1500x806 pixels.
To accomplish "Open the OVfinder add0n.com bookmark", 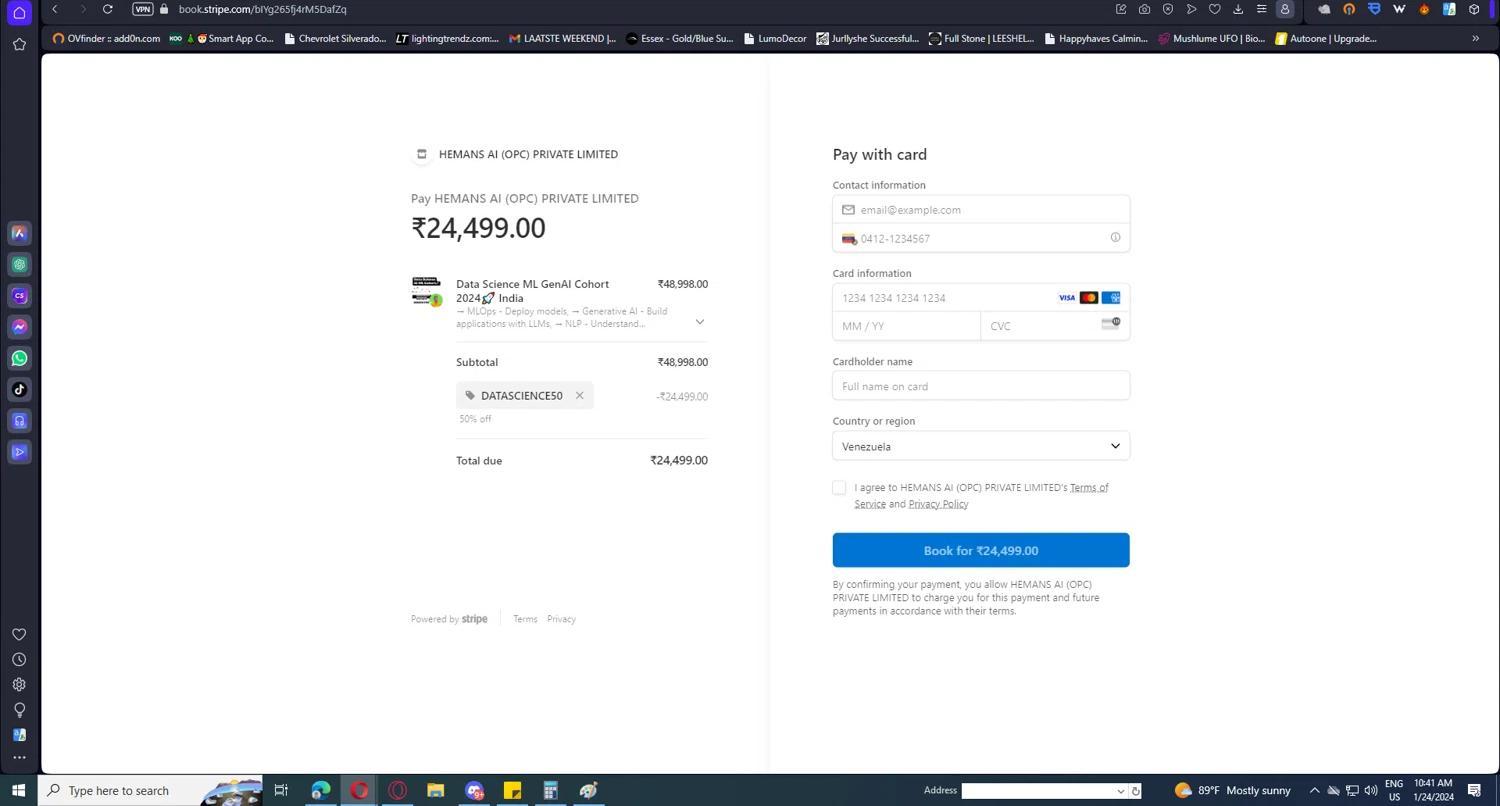I will (106, 39).
